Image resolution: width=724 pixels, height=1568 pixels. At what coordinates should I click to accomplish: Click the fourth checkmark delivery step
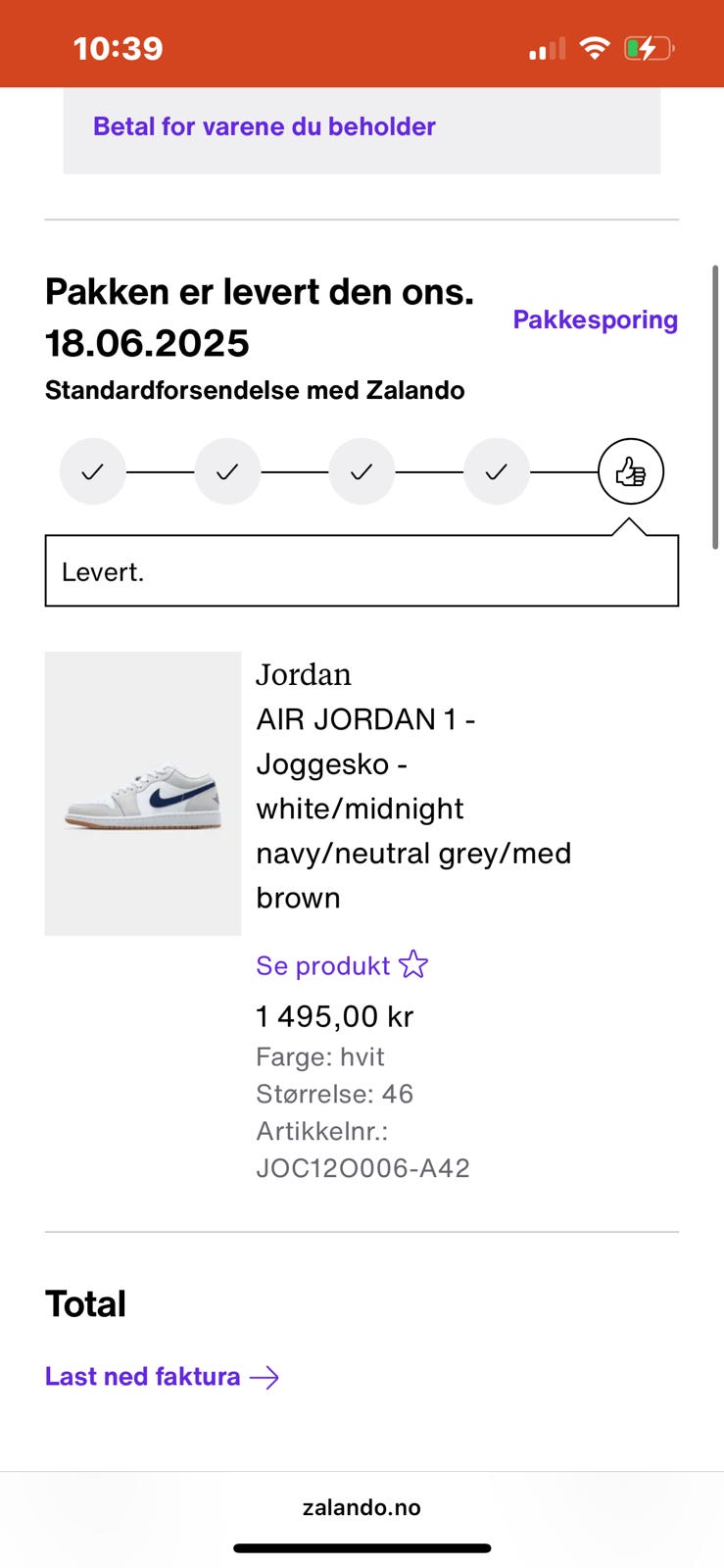[497, 471]
